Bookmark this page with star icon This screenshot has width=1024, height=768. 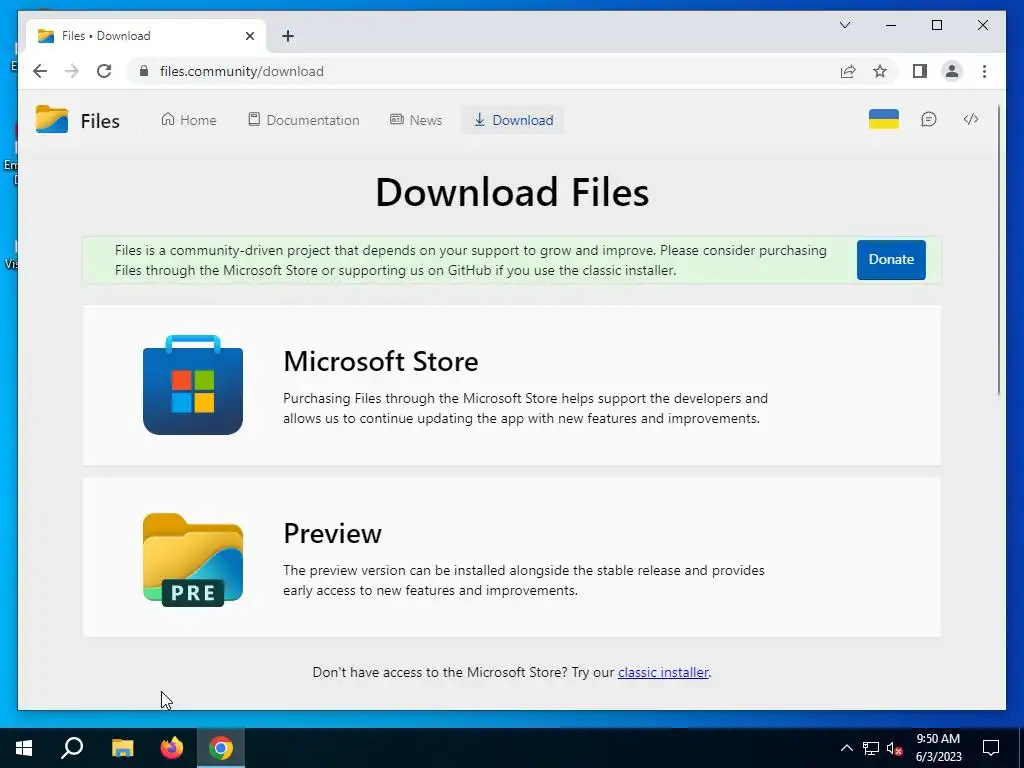pos(880,71)
